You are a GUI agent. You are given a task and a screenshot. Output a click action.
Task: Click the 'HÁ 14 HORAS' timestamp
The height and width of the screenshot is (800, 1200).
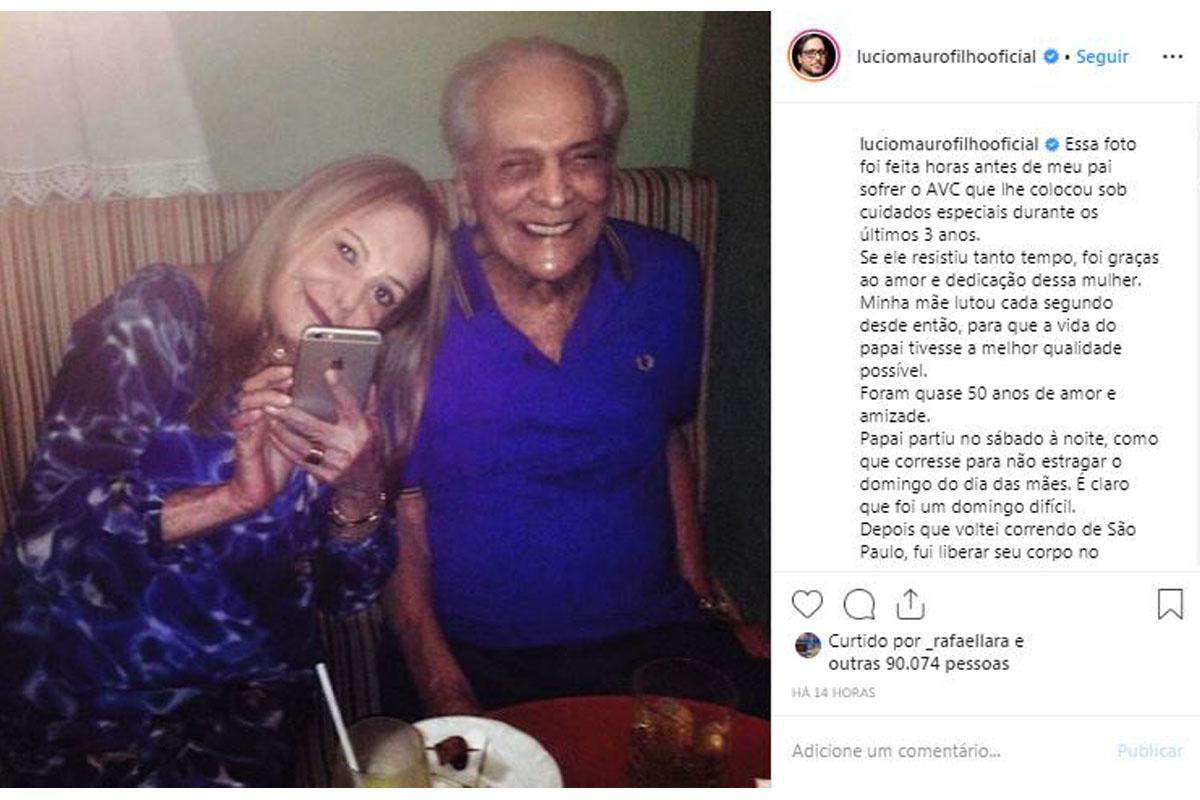833,692
